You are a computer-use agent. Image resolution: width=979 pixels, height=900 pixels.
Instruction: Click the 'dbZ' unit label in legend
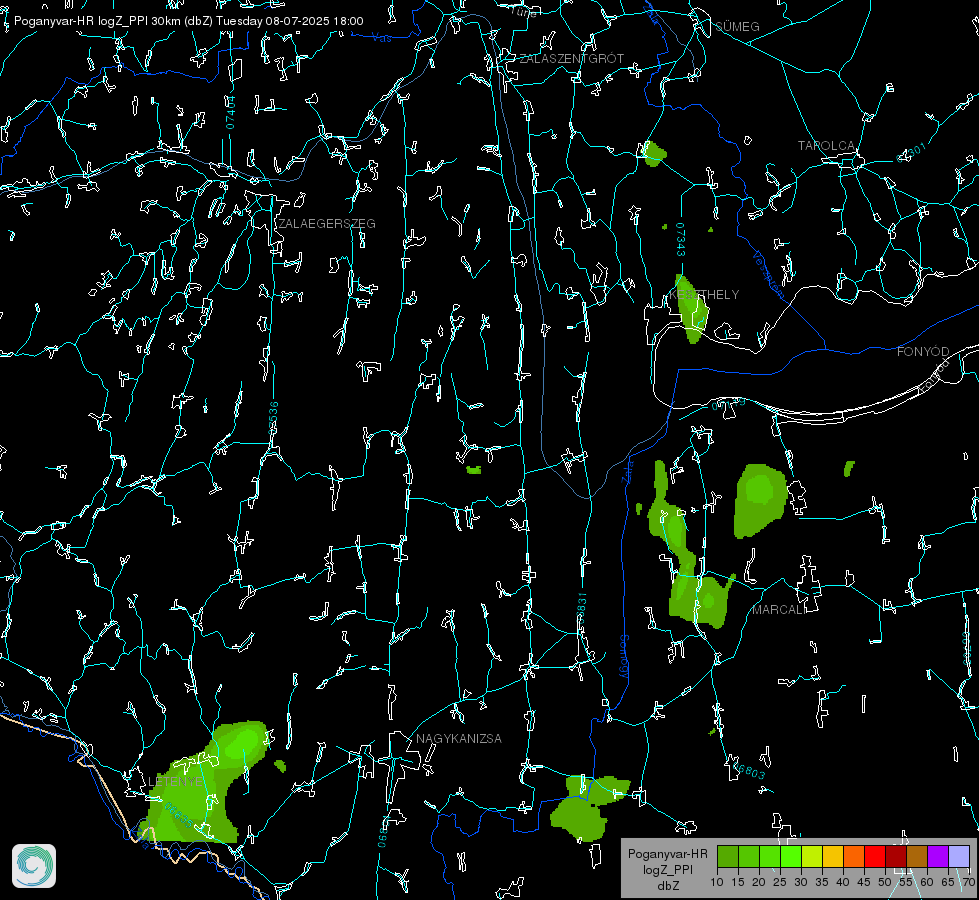(667, 886)
